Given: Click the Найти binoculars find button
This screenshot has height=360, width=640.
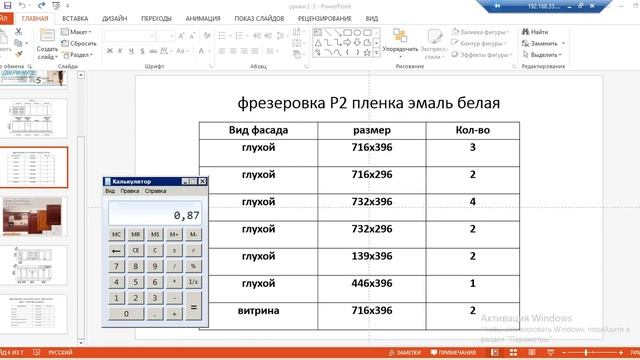Looking at the screenshot, I should coord(535,32).
